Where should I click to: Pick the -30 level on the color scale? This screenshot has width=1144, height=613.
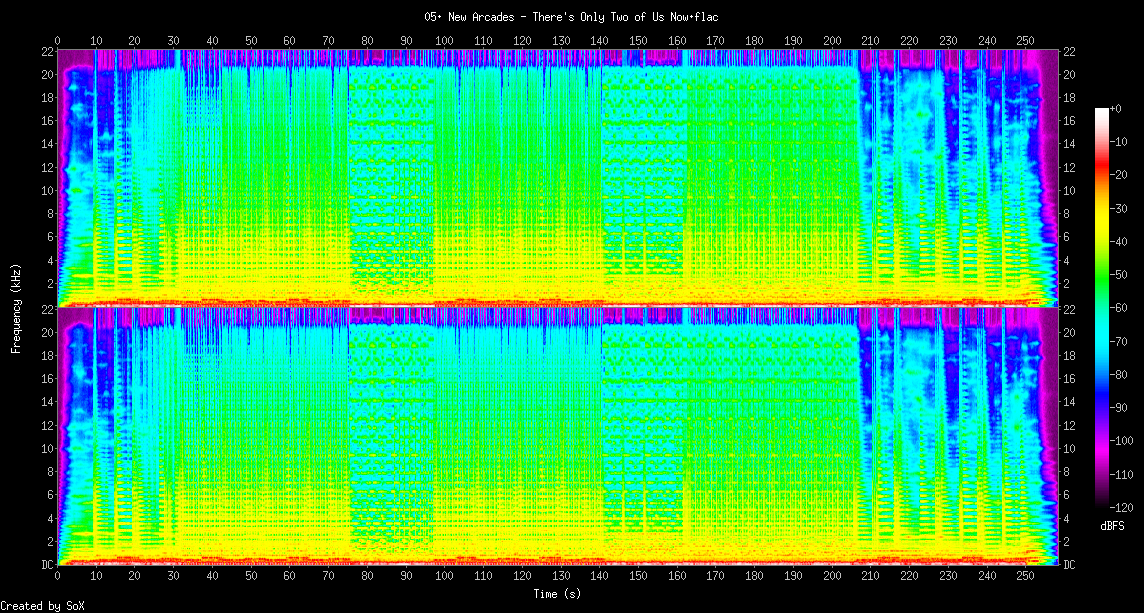click(x=1117, y=208)
